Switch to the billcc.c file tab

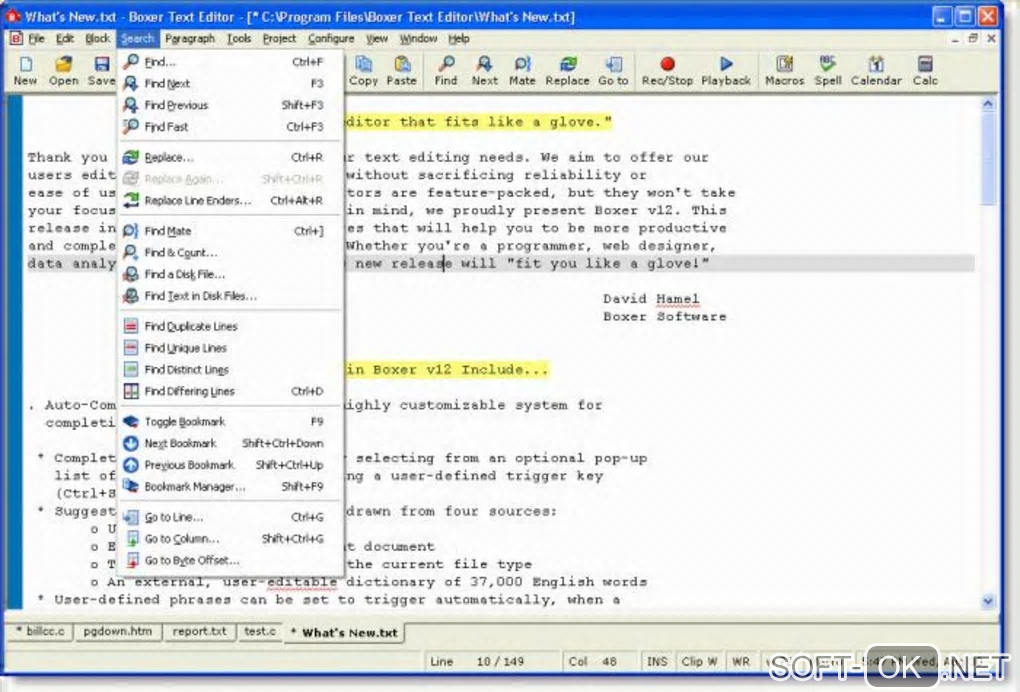40,631
